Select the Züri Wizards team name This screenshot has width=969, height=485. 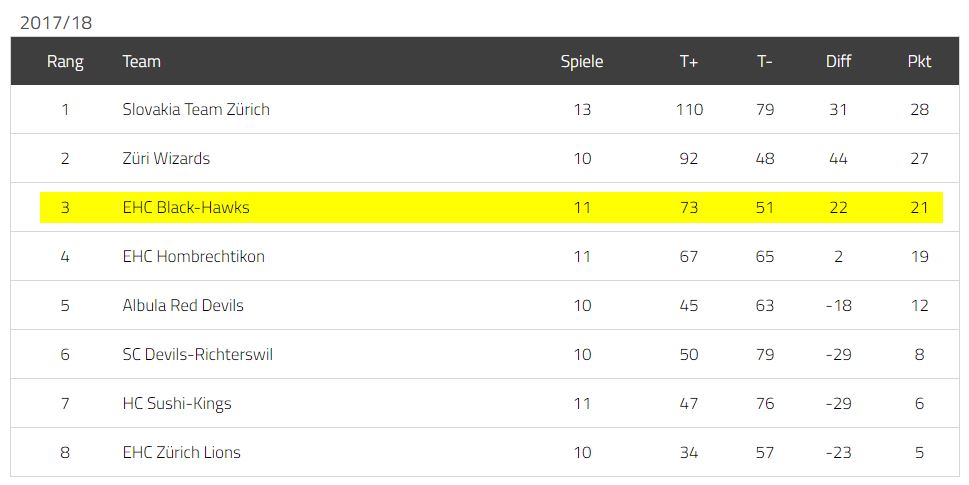pyautogui.click(x=166, y=158)
